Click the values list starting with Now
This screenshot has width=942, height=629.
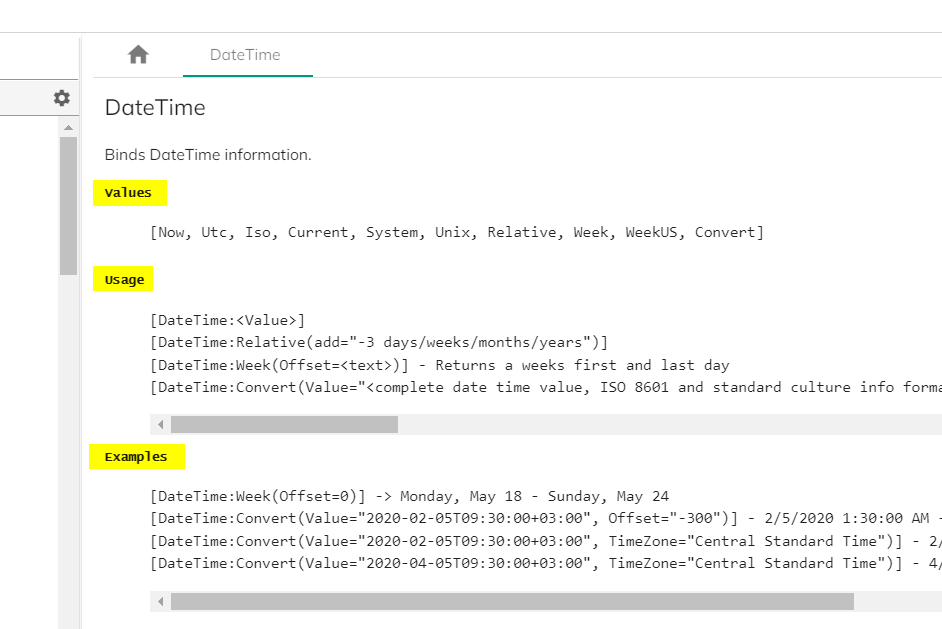click(x=457, y=232)
